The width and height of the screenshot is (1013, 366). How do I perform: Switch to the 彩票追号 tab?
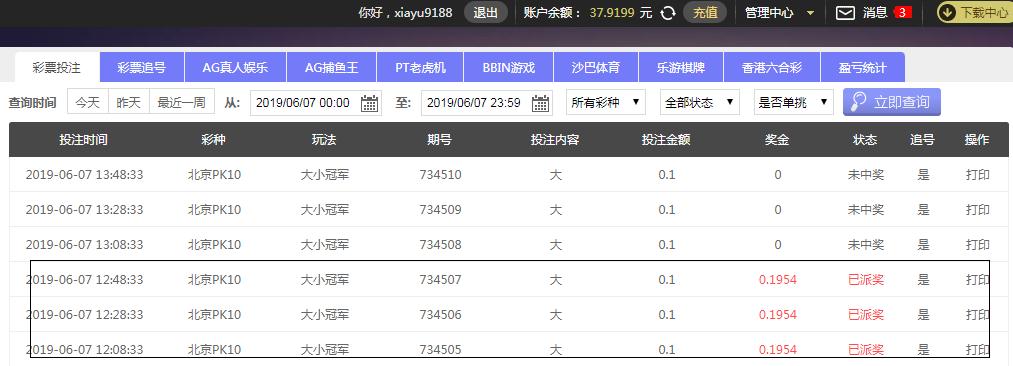(x=142, y=67)
